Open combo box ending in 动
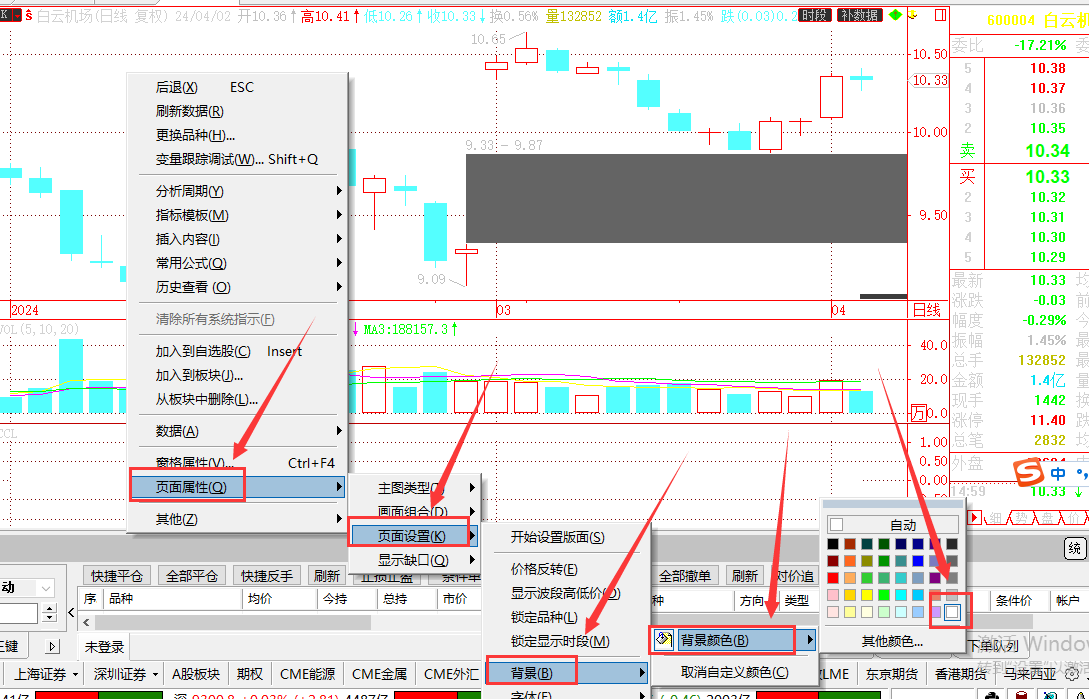This screenshot has width=1089, height=699. (x=26, y=588)
